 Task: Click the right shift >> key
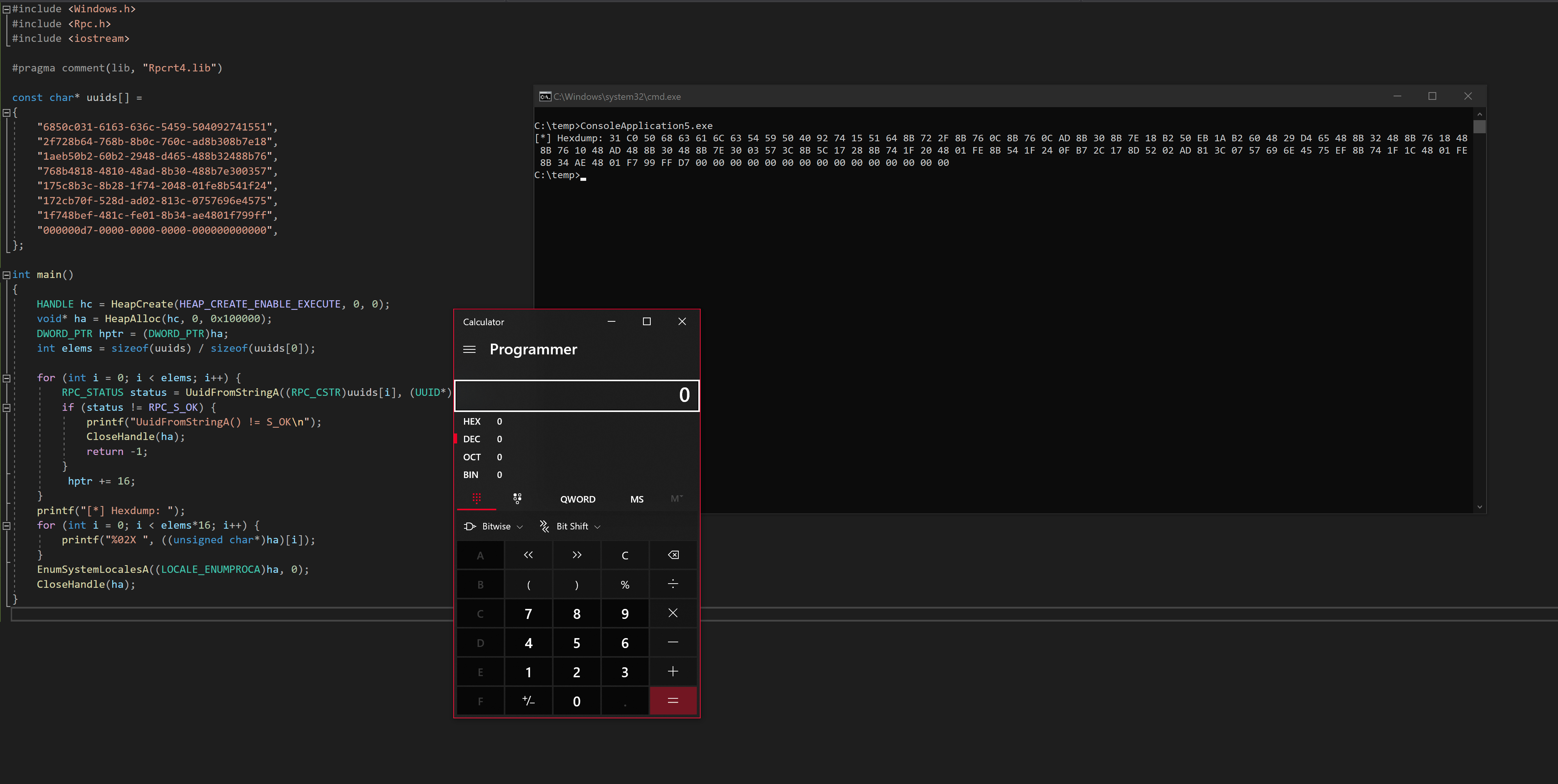577,555
